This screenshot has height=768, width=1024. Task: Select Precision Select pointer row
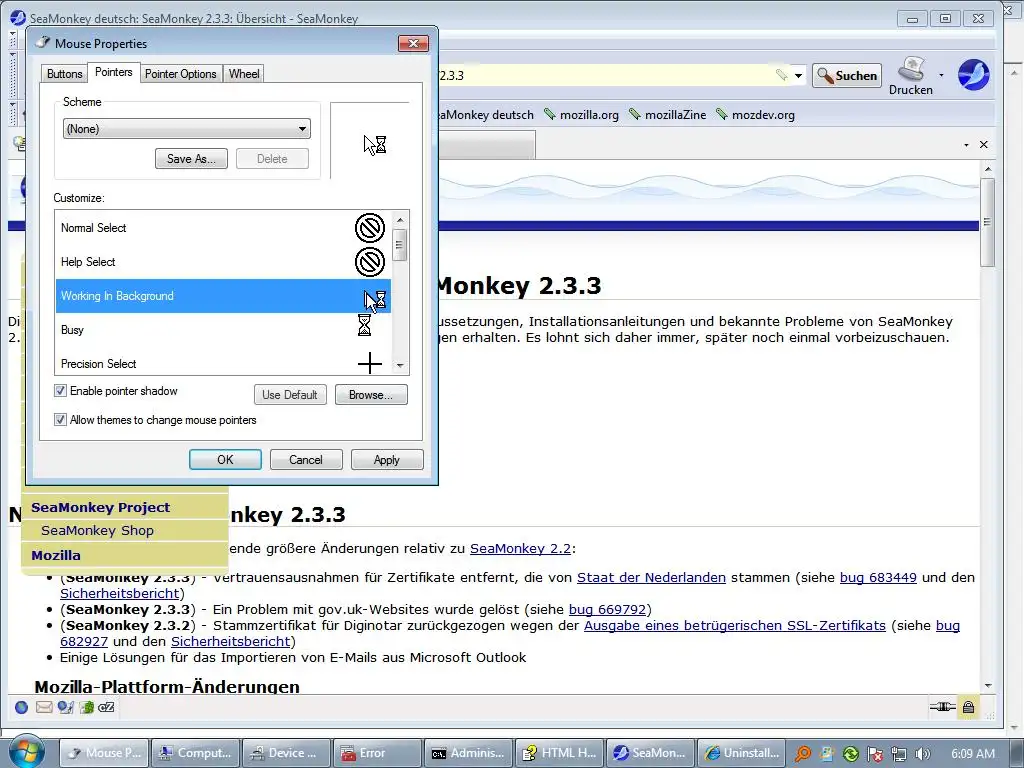click(223, 362)
